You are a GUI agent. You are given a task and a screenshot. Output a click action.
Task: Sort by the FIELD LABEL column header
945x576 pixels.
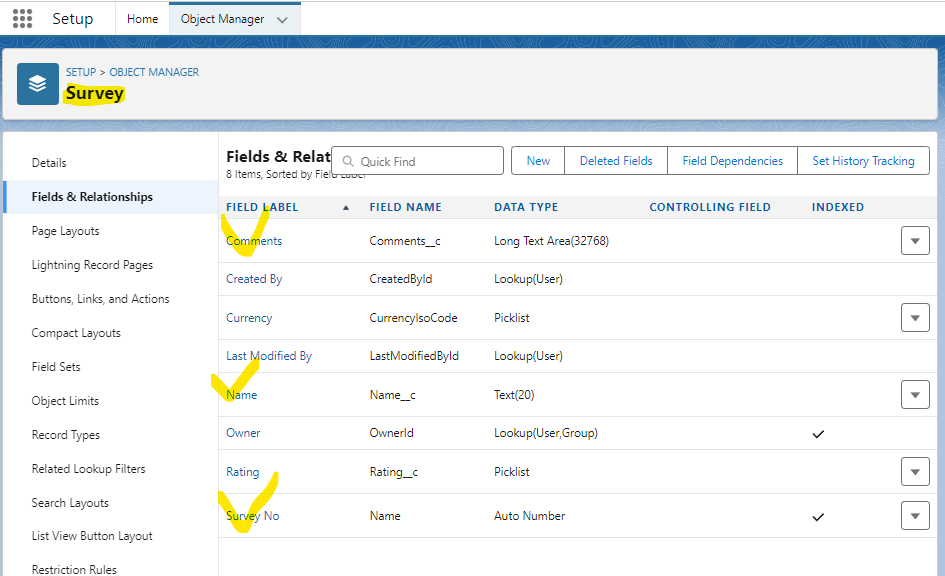(x=262, y=207)
